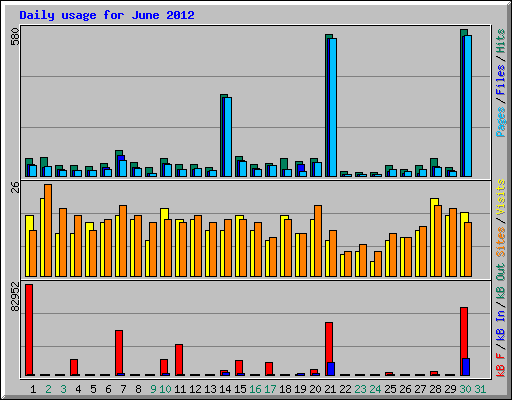Click the middle chart axis value 26
Viewport: 512px width, 400px height.
pyautogui.click(x=16, y=187)
